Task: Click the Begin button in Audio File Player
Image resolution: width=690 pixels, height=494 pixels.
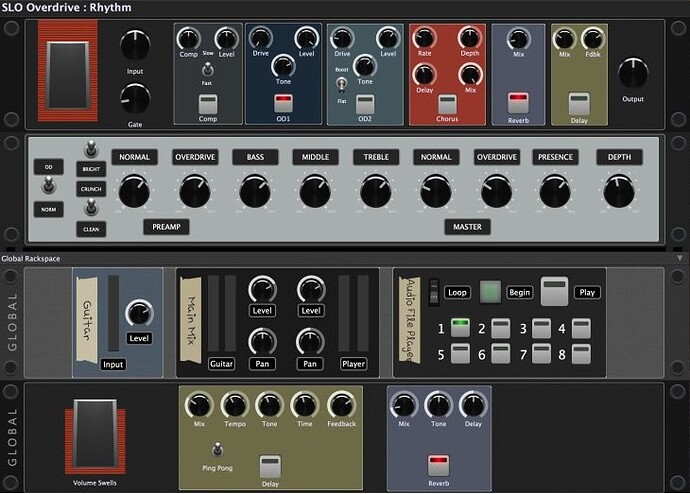Action: pos(519,292)
